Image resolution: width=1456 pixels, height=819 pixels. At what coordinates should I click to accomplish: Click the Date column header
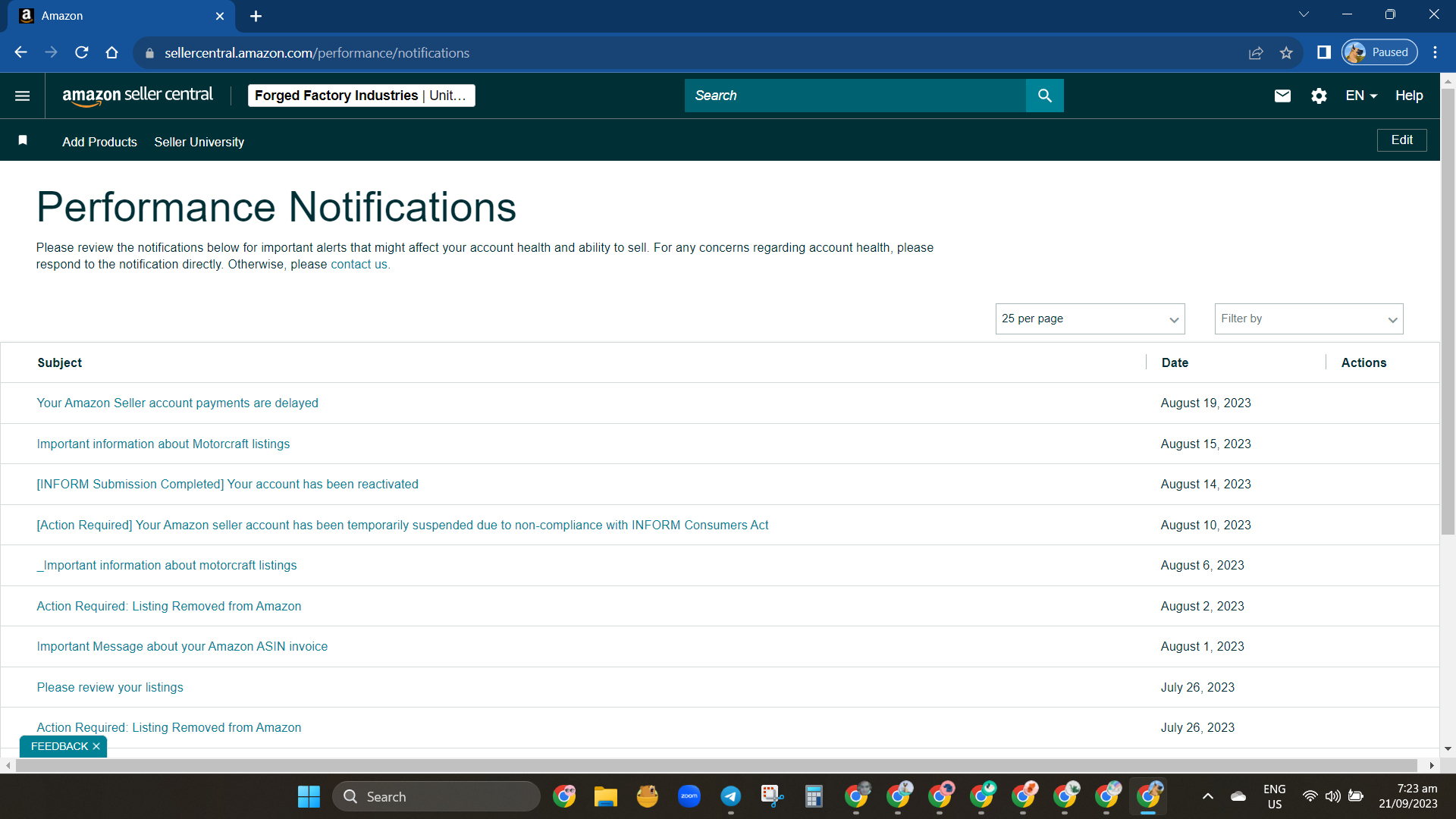coord(1175,362)
